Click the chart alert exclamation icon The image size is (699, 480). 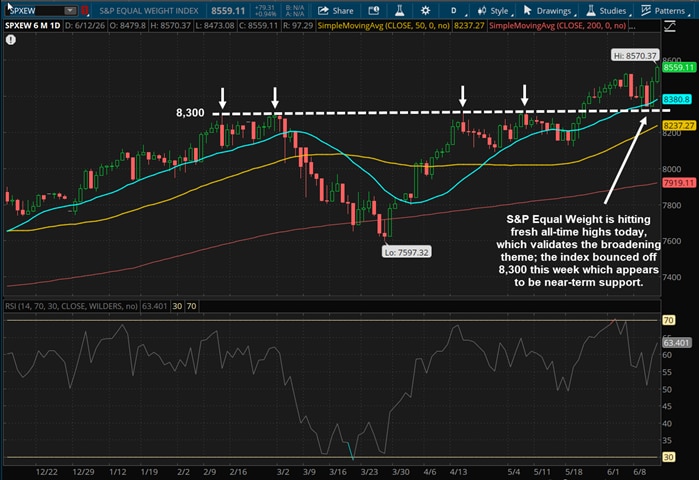click(x=11, y=40)
